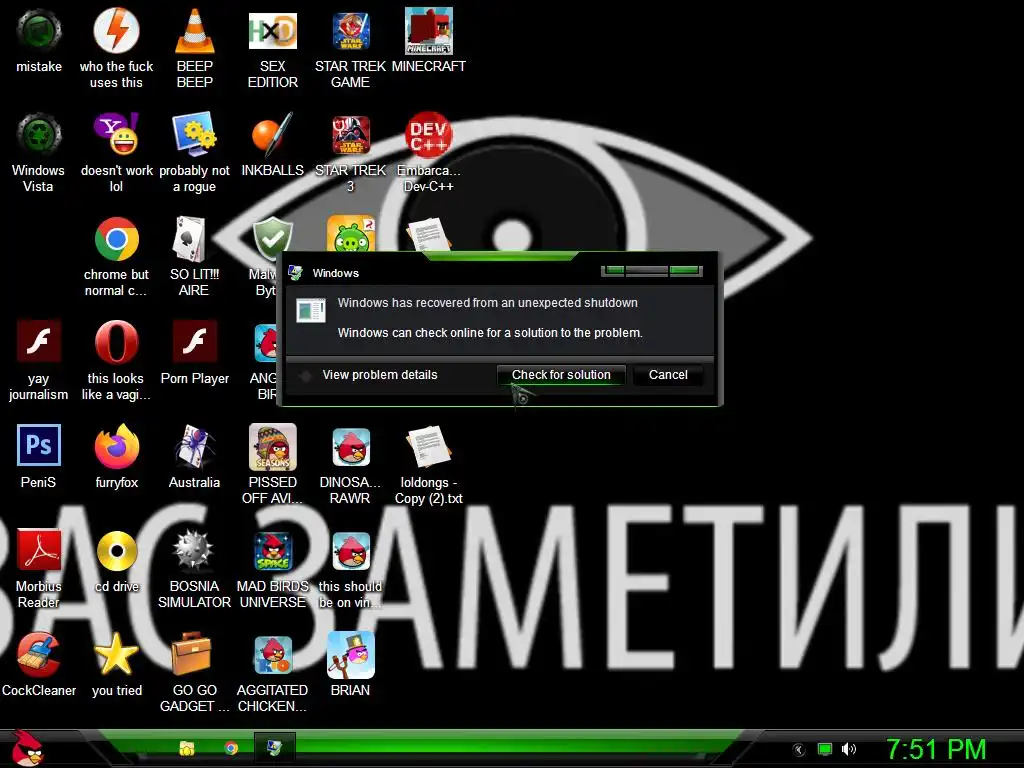1024x768 pixels.
Task: Open the Angry Bird Start menu button
Action: pyautogui.click(x=27, y=748)
